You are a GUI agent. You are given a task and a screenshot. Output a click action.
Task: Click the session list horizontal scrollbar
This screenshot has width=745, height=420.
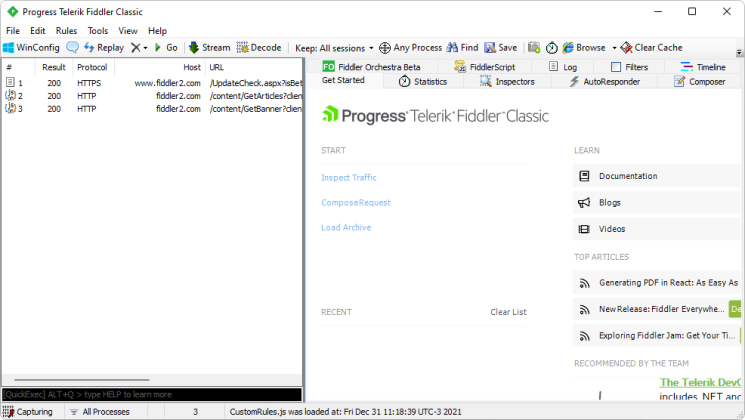82,380
